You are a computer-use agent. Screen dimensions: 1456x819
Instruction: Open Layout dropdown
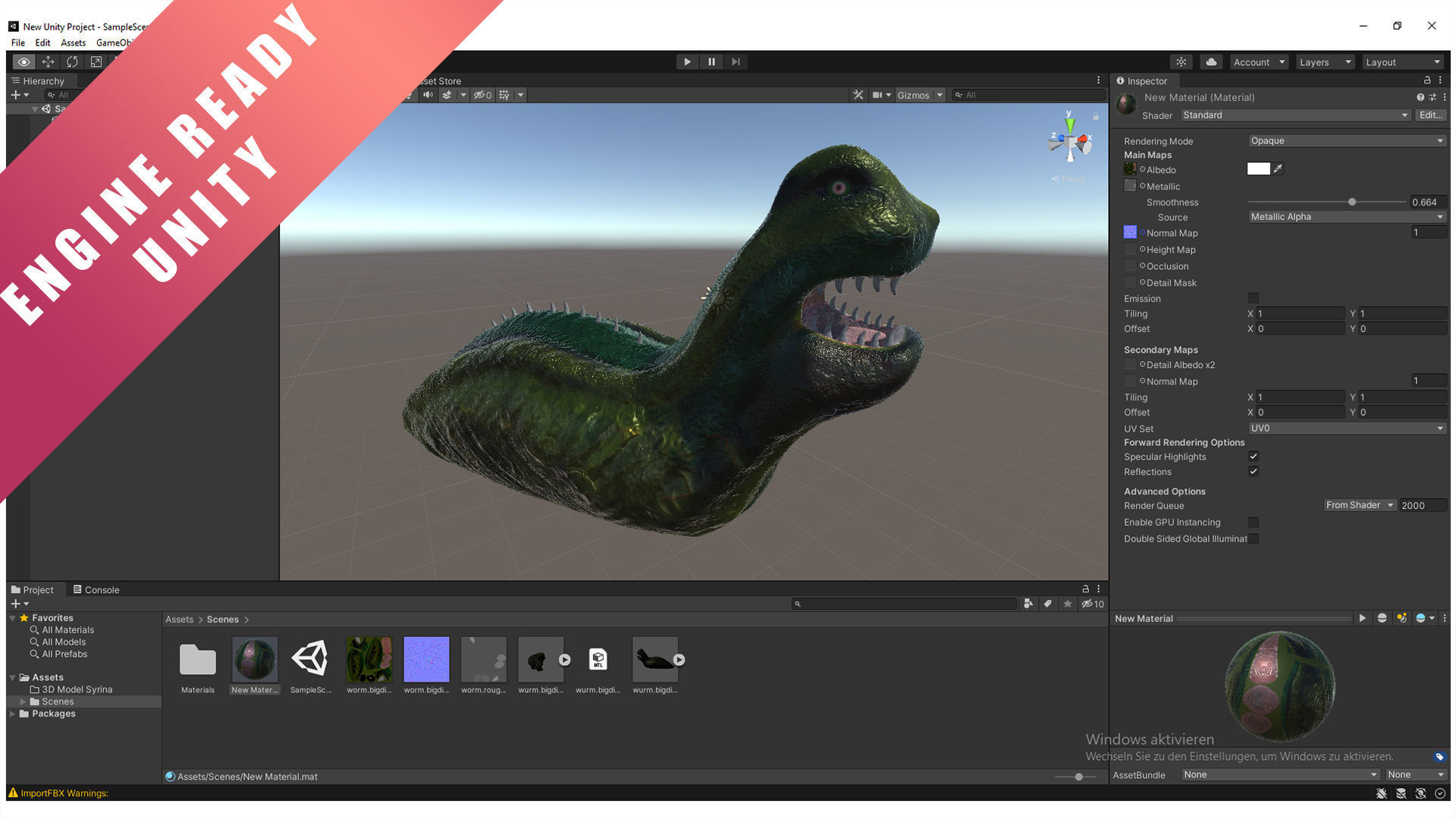(x=1402, y=62)
